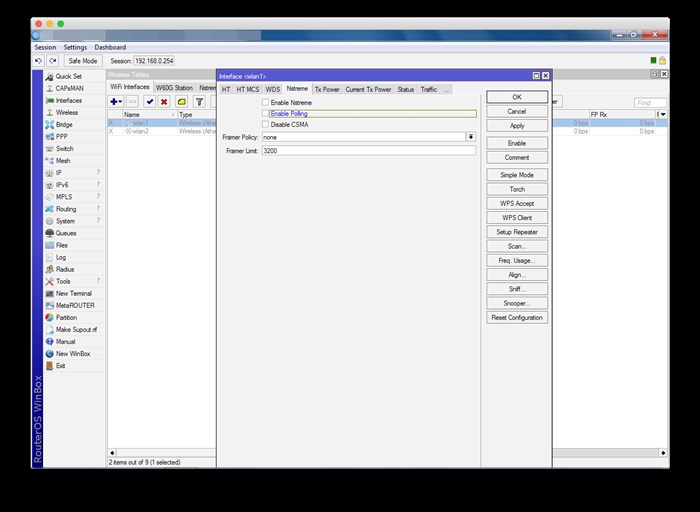Click the red X disable icon
Screen dimensions: 700x512
pyautogui.click(x=164, y=102)
